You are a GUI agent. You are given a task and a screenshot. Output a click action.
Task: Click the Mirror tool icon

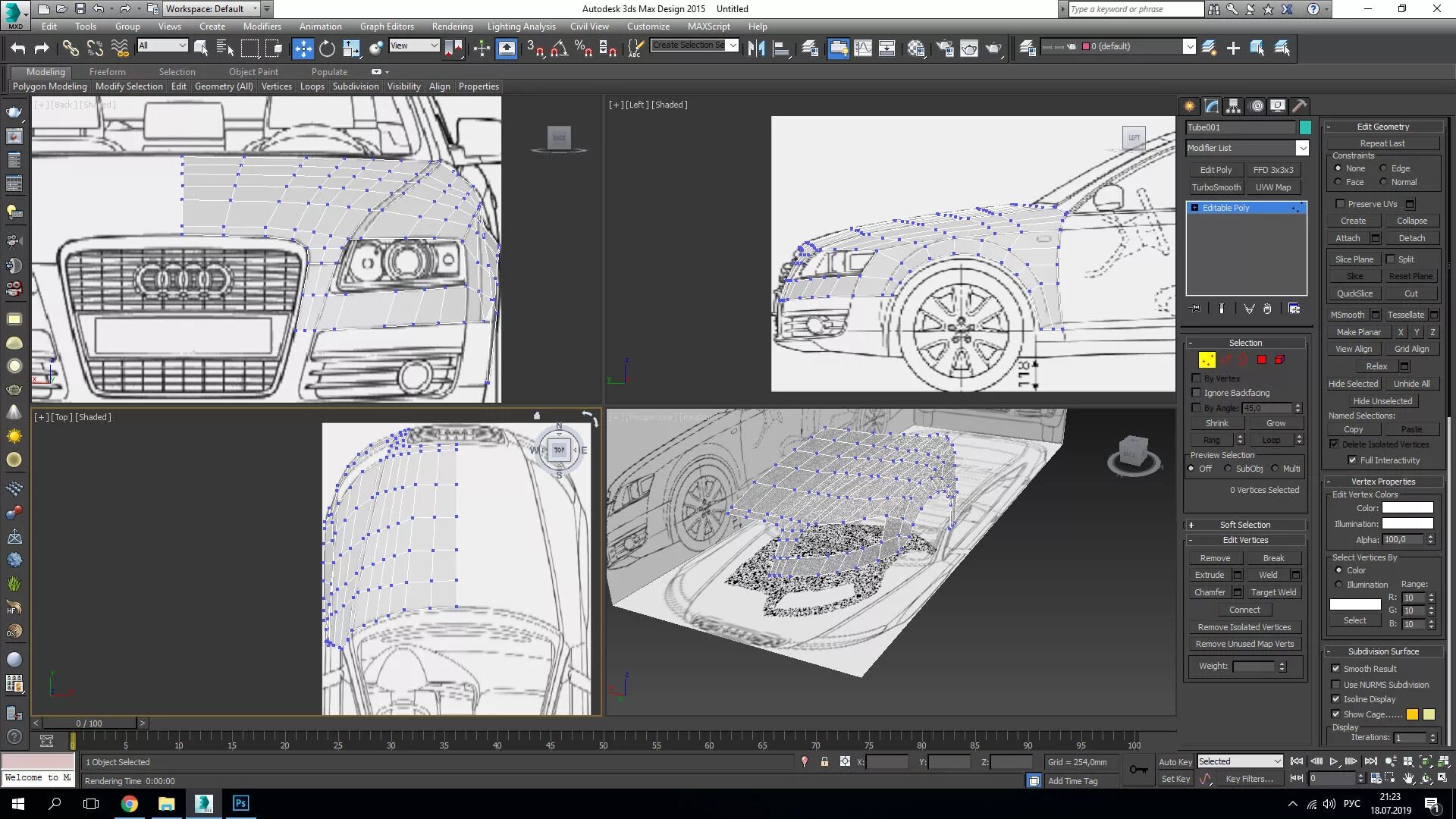[x=756, y=49]
